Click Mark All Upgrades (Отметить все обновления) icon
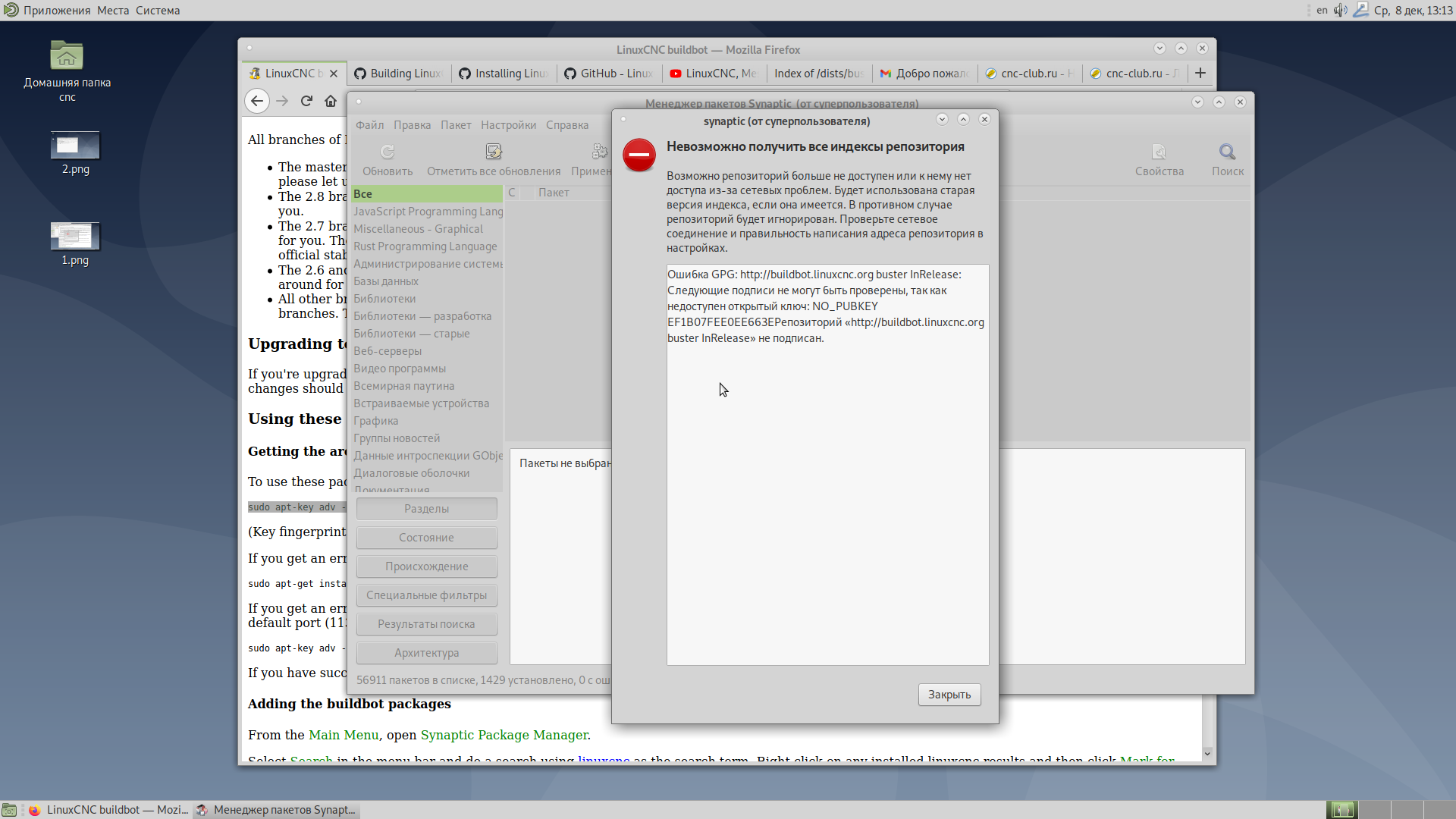The width and height of the screenshot is (1456, 819). pos(494,152)
